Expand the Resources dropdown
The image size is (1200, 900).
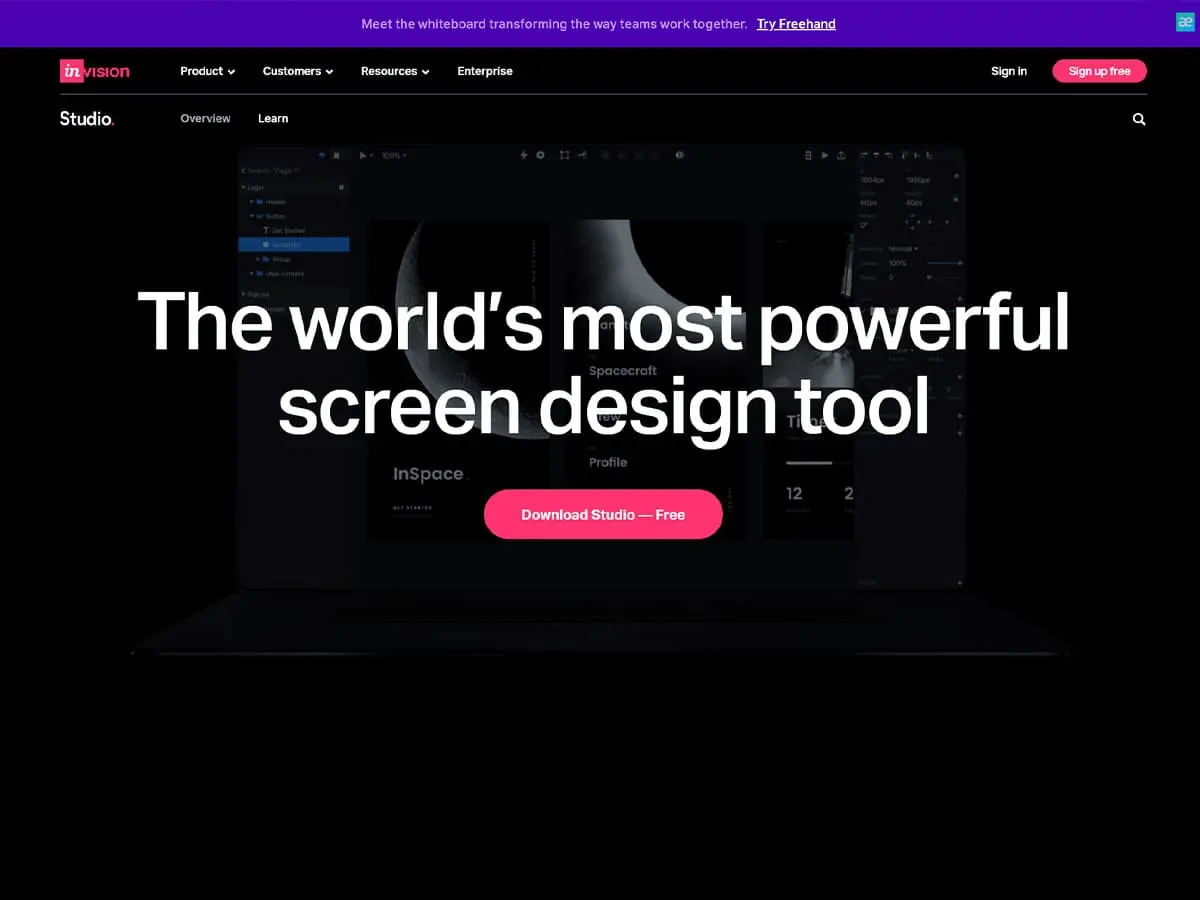[395, 71]
